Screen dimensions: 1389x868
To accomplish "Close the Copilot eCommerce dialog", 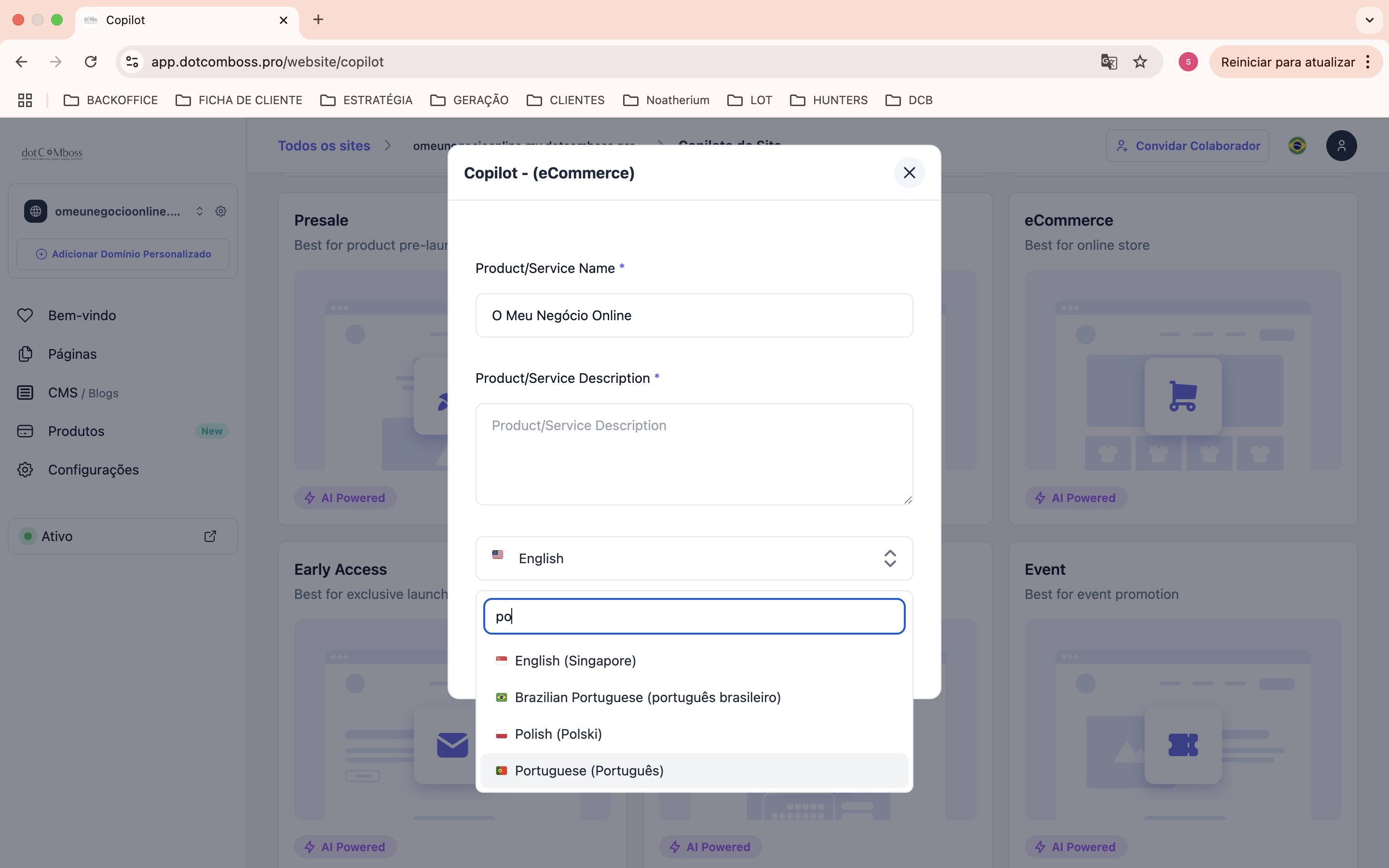I will [909, 173].
